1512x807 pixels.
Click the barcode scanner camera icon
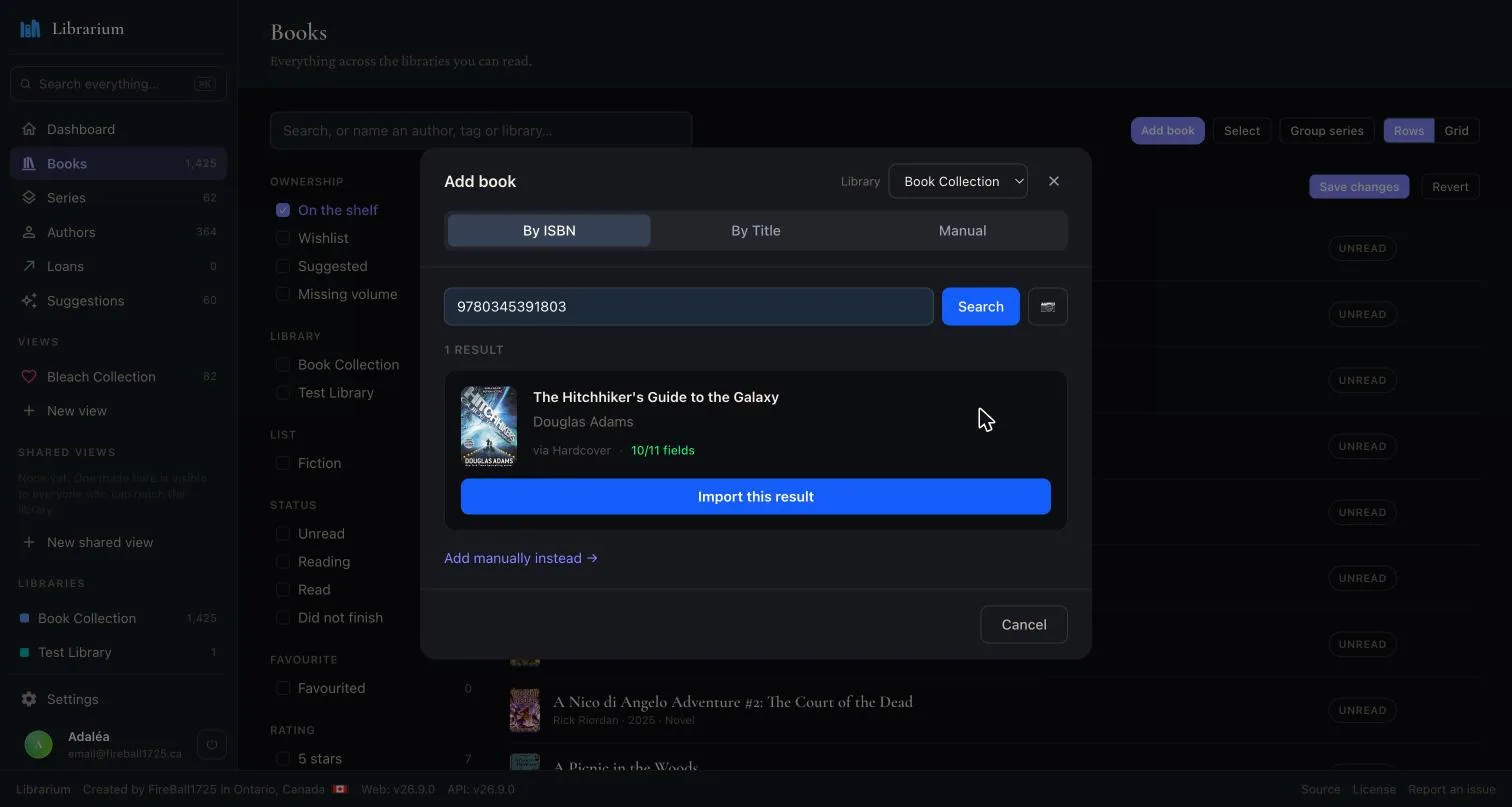pos(1047,306)
